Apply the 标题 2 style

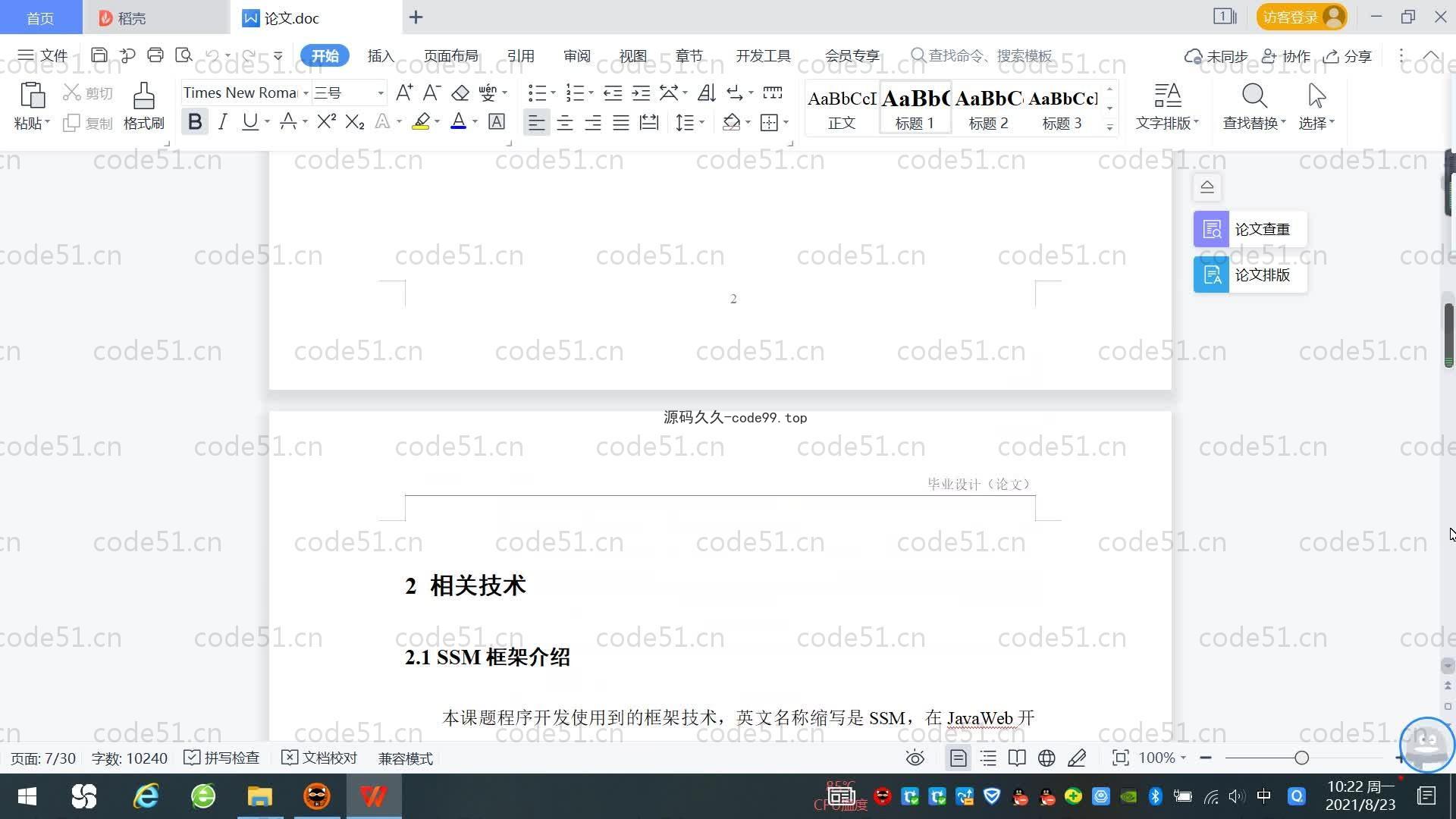(x=988, y=108)
